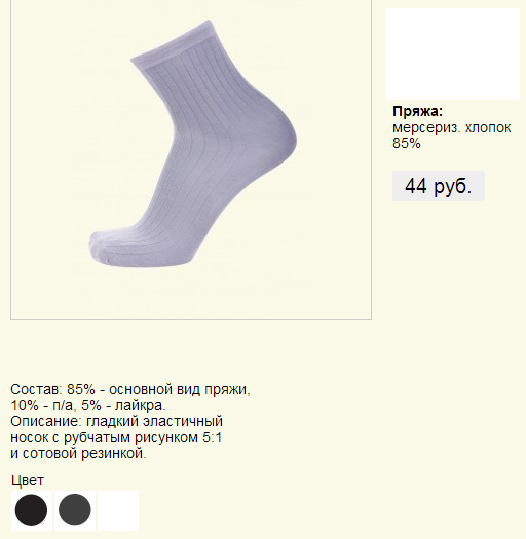Click the 44 руб. price button
526x539 pixels.
click(x=438, y=186)
